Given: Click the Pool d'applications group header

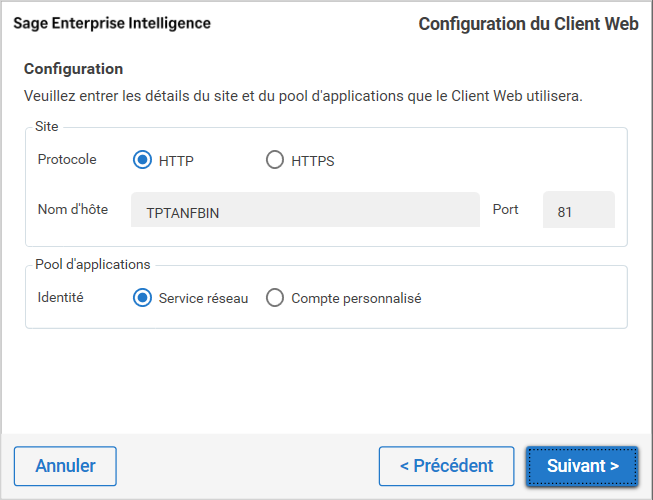Looking at the screenshot, I should point(92,265).
